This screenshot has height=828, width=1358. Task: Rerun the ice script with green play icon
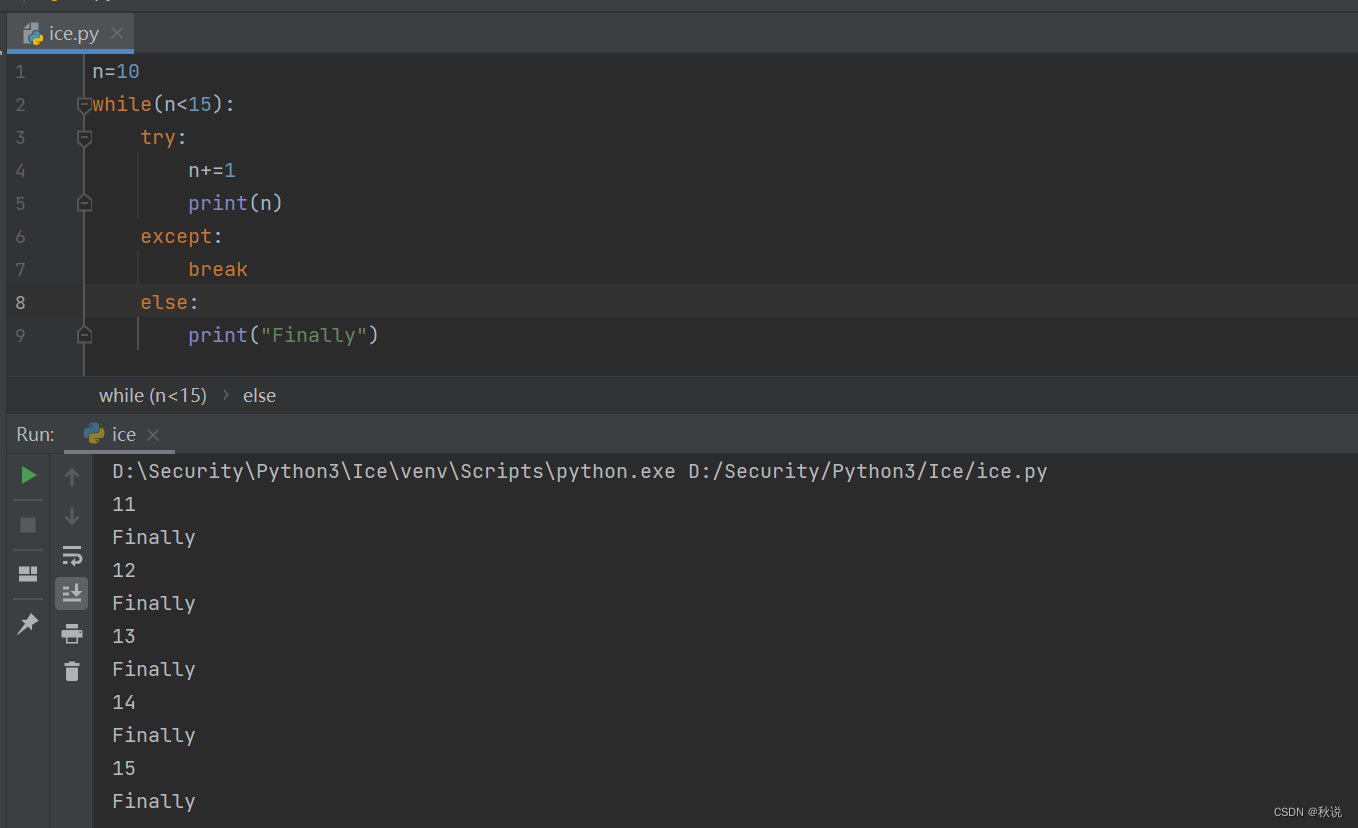pyautogui.click(x=29, y=475)
